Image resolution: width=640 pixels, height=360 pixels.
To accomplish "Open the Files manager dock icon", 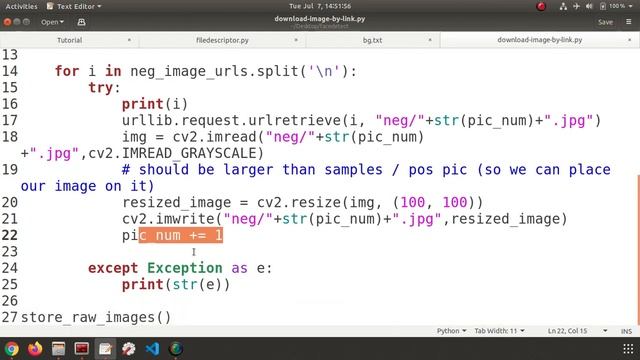I will [58, 349].
